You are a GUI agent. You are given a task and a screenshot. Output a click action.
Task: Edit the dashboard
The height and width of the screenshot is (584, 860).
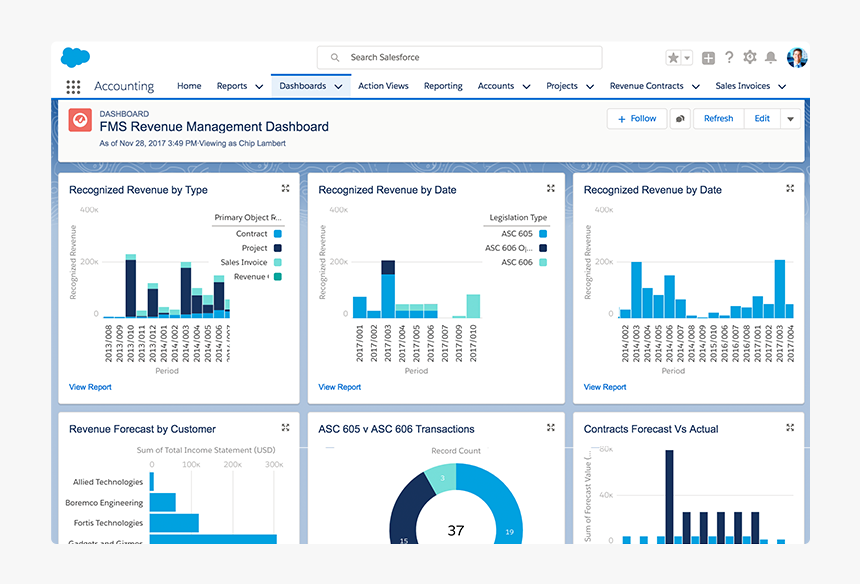click(x=762, y=118)
